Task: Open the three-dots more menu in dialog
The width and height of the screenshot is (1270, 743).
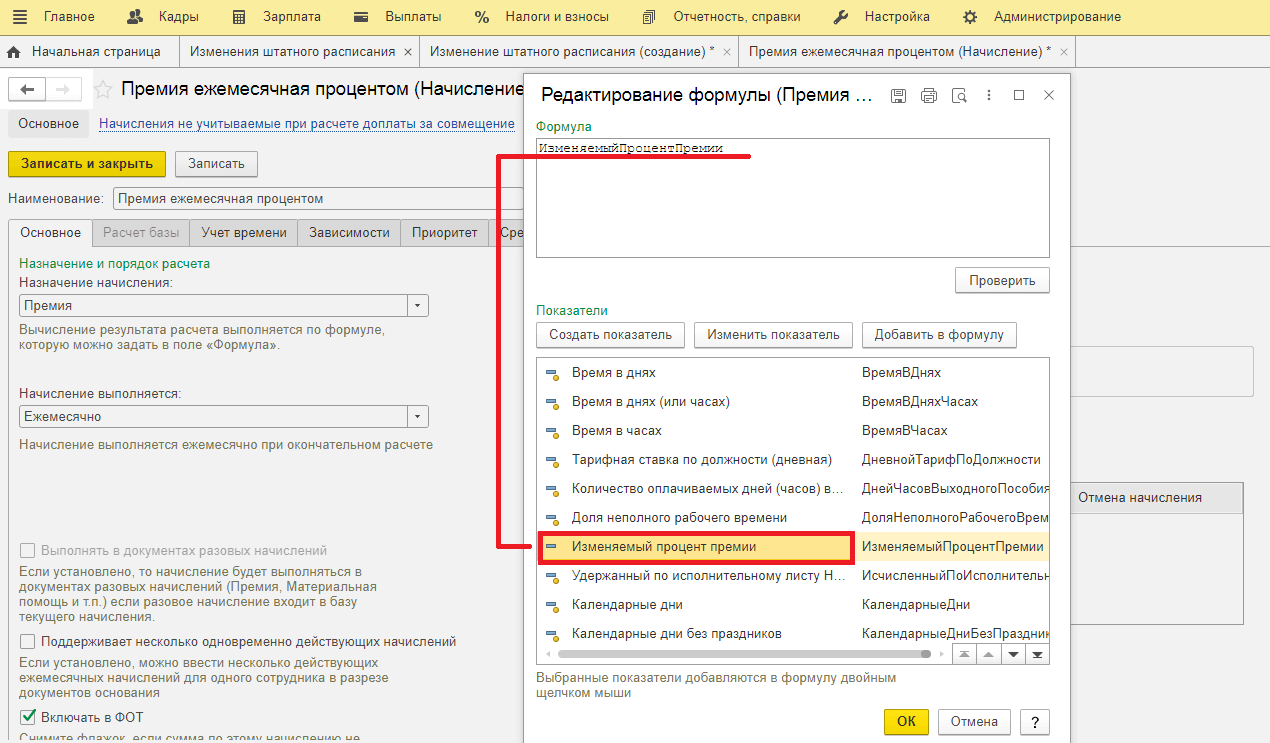Action: [x=989, y=95]
